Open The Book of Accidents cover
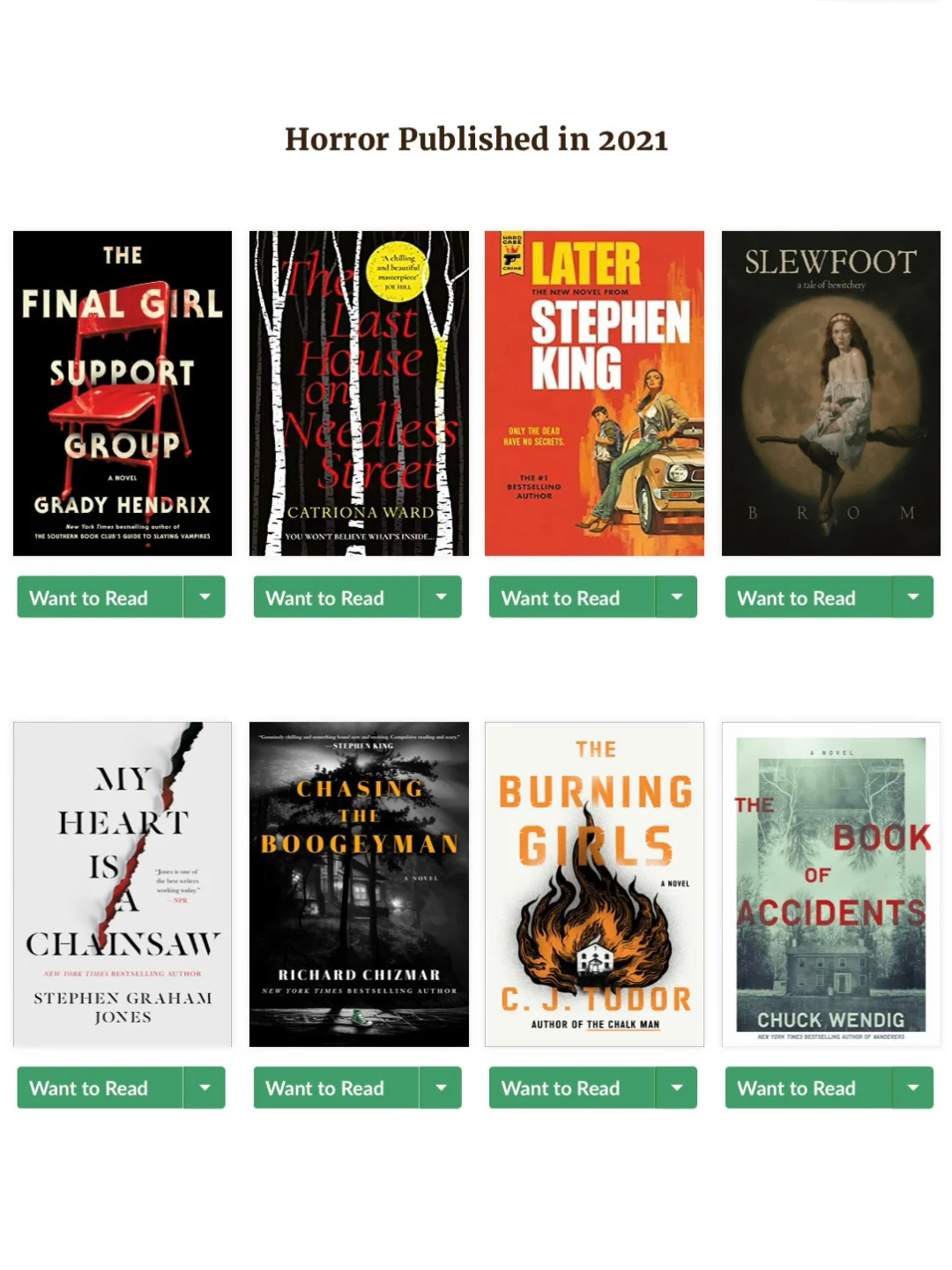The height and width of the screenshot is (1270, 952). pos(830,884)
